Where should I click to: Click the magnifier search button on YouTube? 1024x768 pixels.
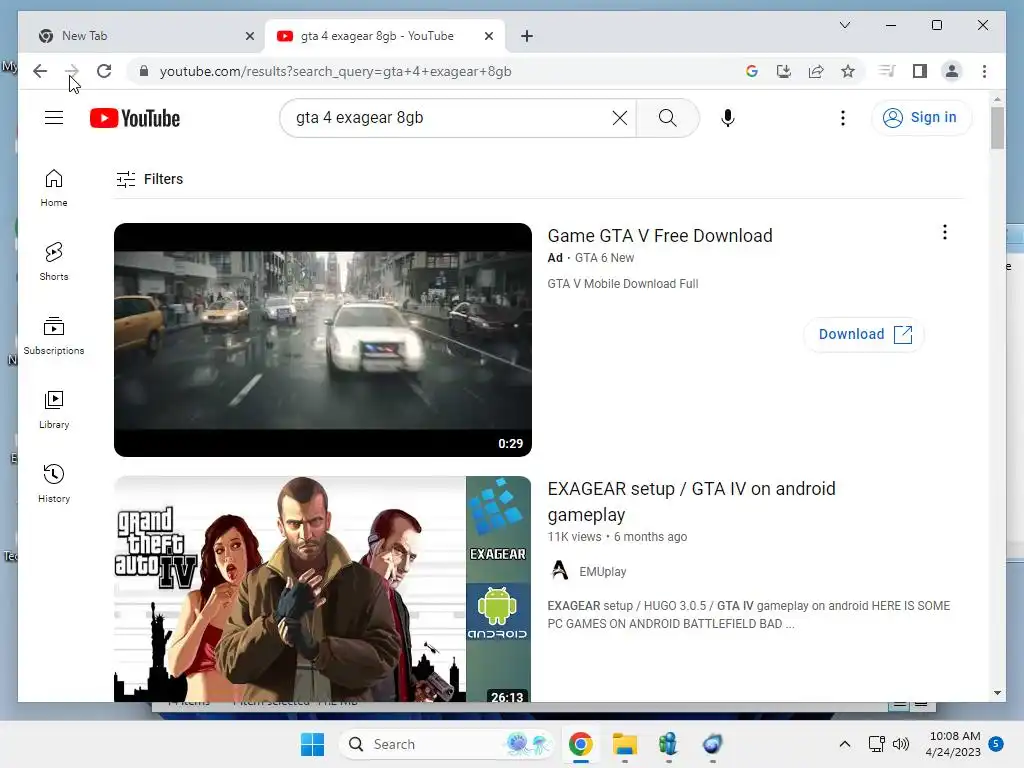[667, 118]
